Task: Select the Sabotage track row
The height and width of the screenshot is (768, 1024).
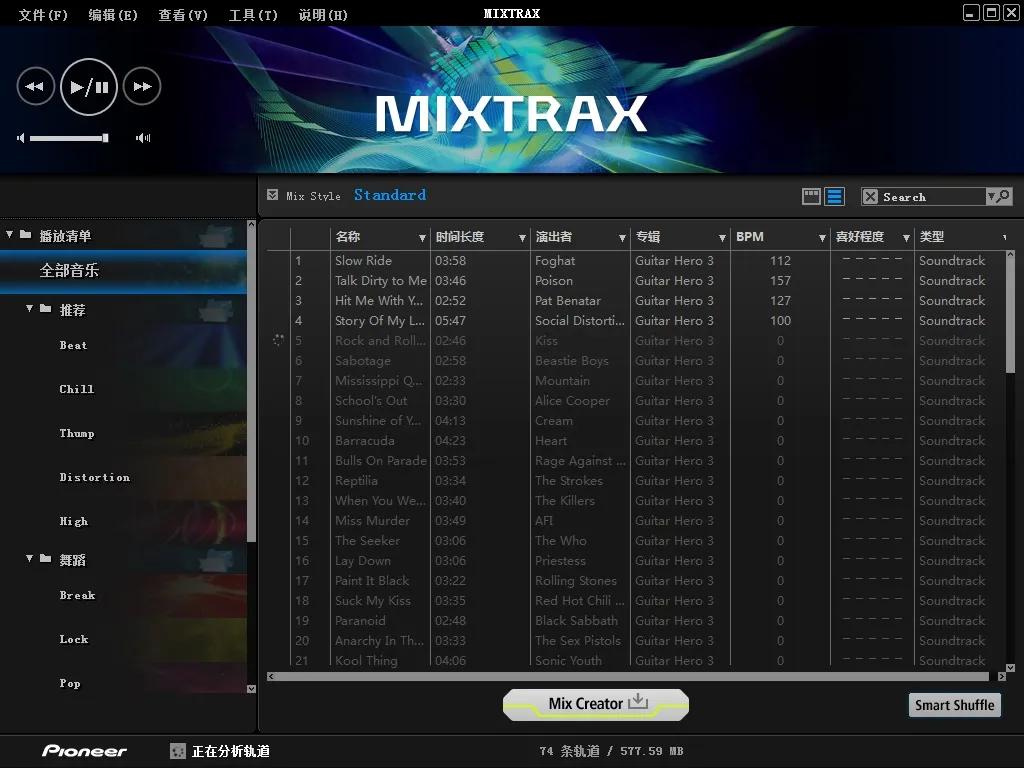Action: [x=637, y=360]
